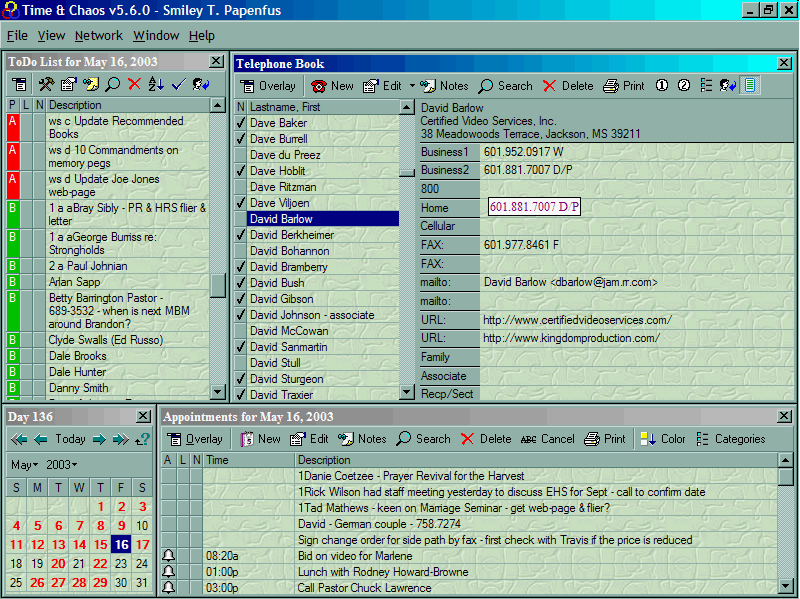800x599 pixels.
Task: Toggle the note checkmark for Dave Burrell
Action: 241,139
